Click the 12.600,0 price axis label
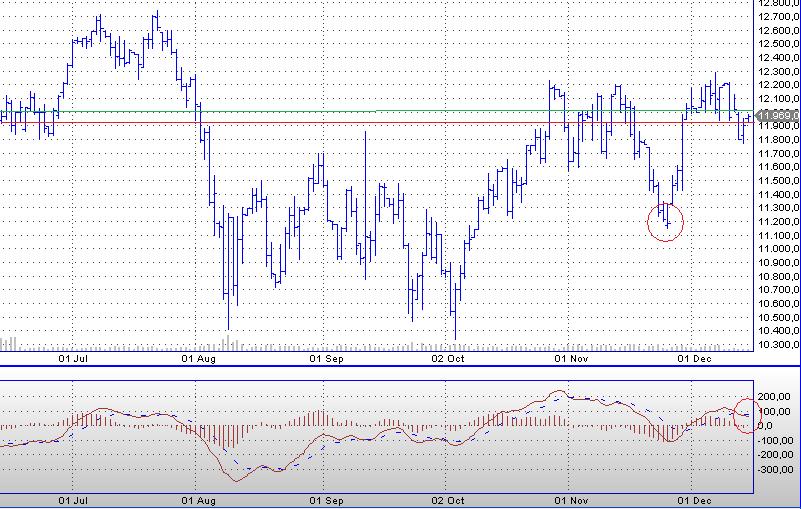The height and width of the screenshot is (509, 801). point(779,31)
